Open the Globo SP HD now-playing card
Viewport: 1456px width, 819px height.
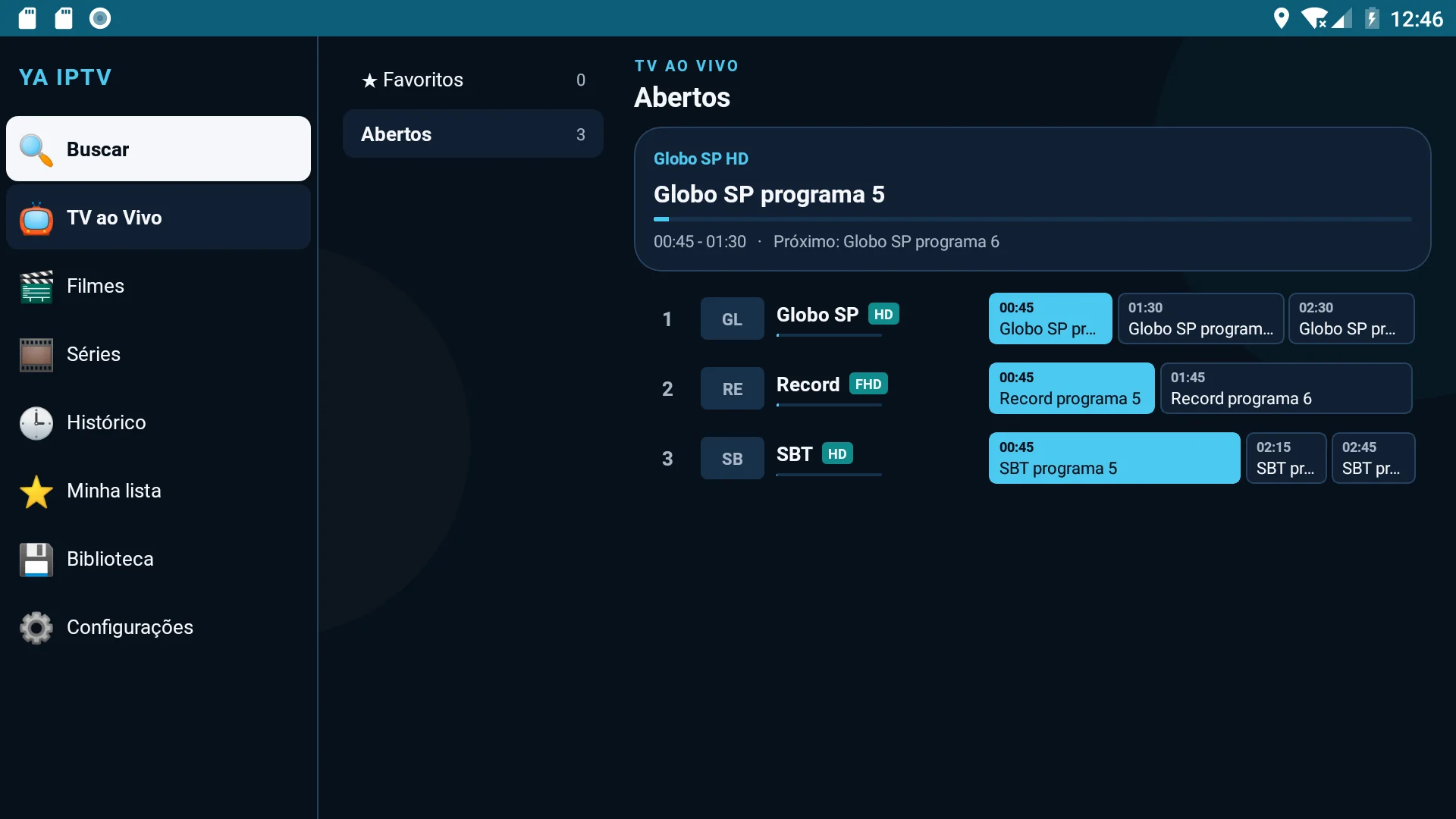coord(1032,199)
